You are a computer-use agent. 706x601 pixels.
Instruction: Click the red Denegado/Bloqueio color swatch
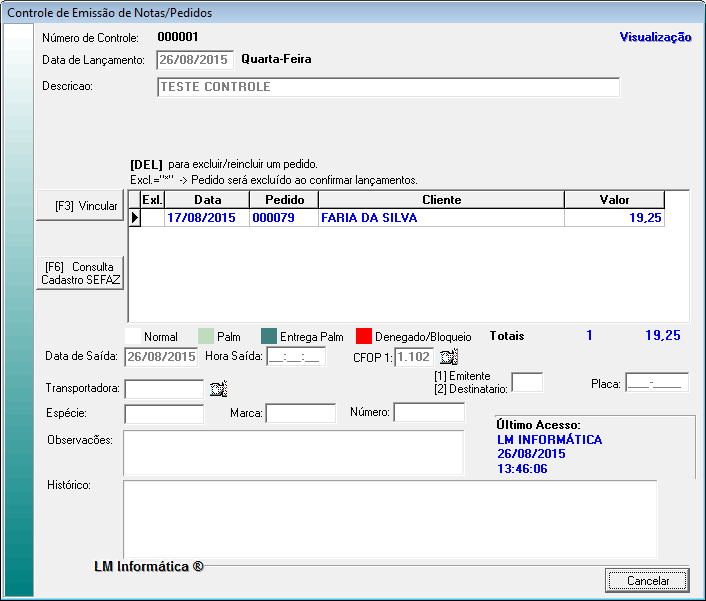(x=364, y=337)
